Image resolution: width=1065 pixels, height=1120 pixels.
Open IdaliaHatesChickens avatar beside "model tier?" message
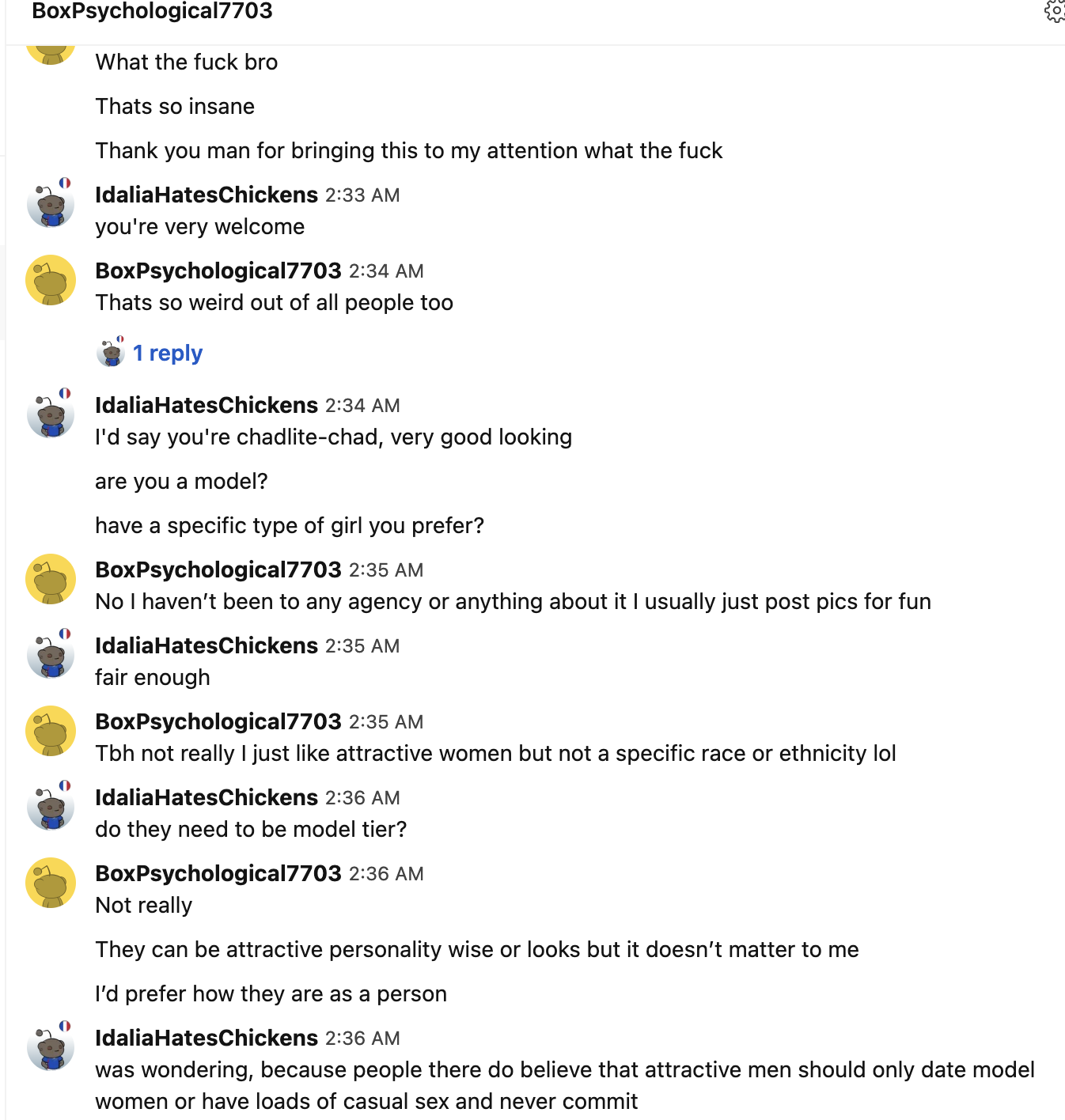click(x=51, y=806)
